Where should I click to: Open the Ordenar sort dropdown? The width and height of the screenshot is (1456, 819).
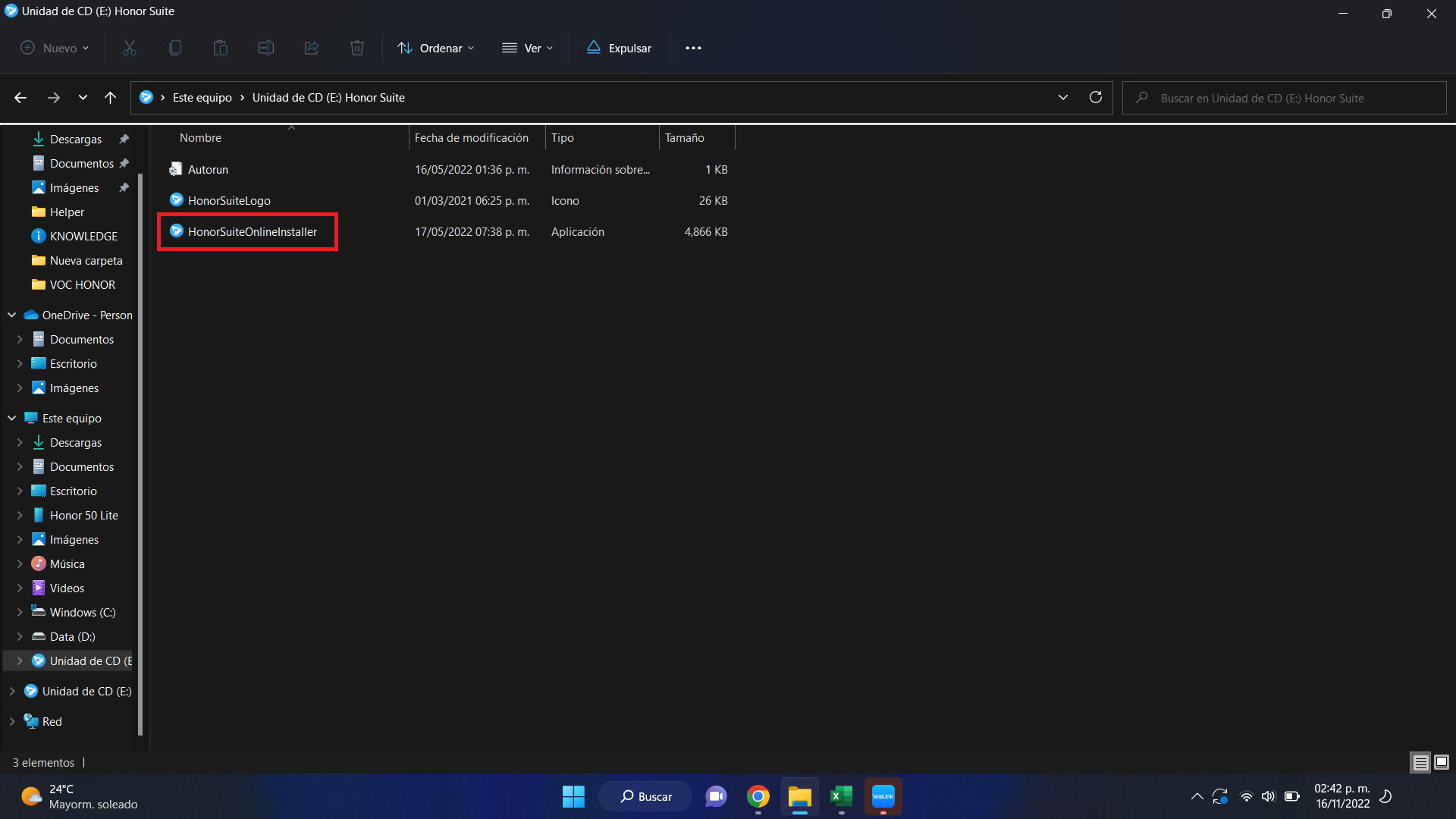[436, 48]
